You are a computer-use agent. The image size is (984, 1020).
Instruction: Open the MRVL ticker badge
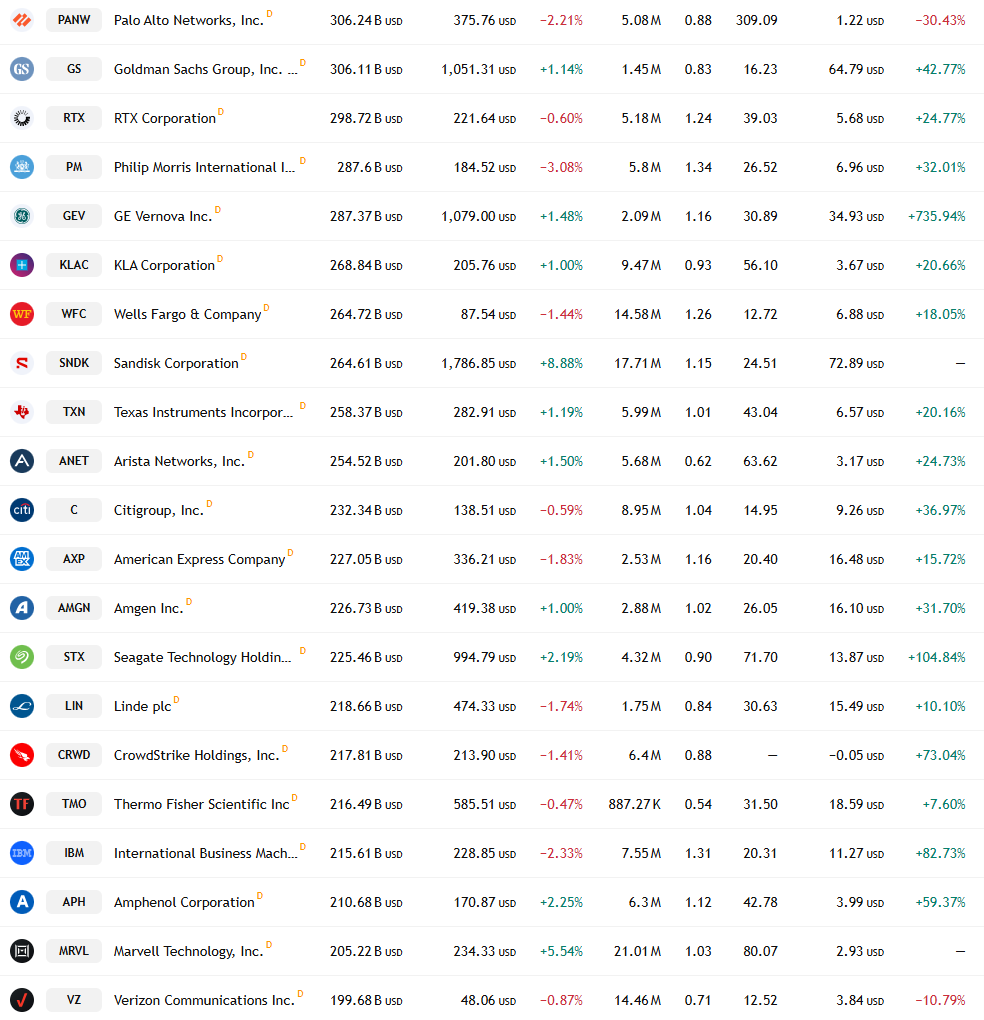point(74,951)
